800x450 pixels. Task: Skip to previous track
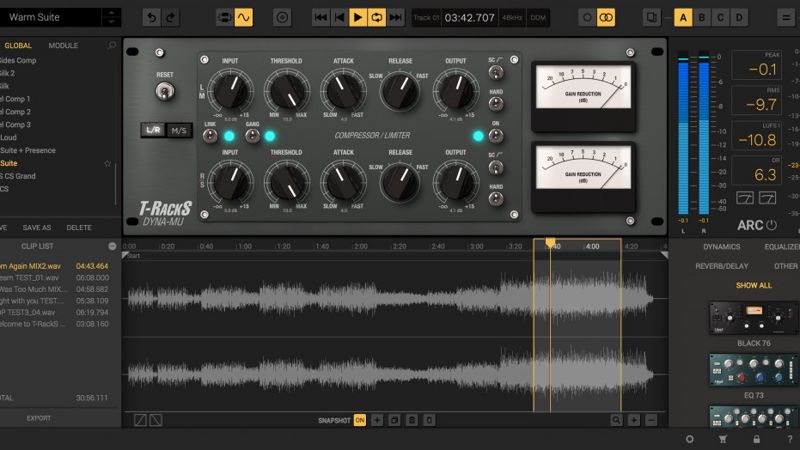[320, 18]
